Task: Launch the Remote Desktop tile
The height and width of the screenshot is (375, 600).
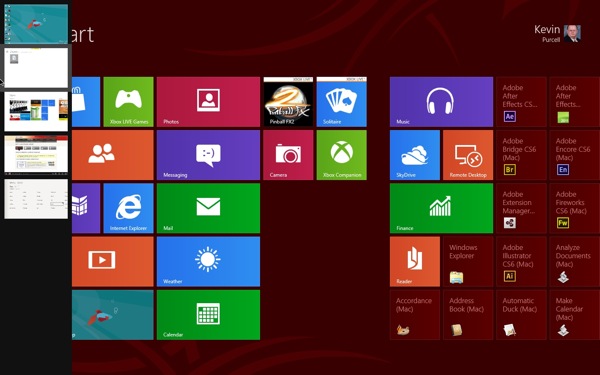Action: tap(468, 155)
